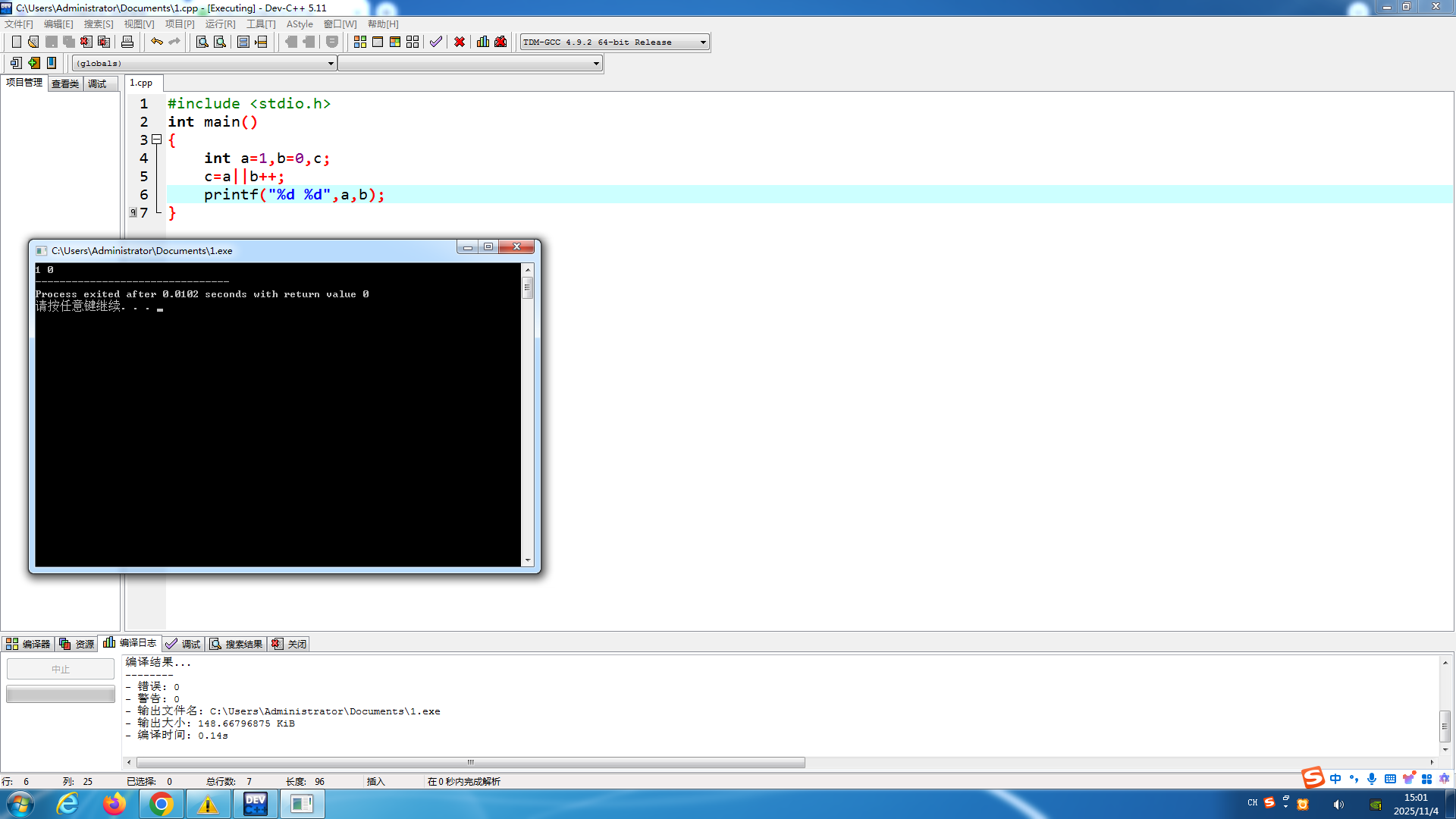The height and width of the screenshot is (819, 1456).
Task: Click the Find magnifier toolbar icon
Action: (x=202, y=42)
